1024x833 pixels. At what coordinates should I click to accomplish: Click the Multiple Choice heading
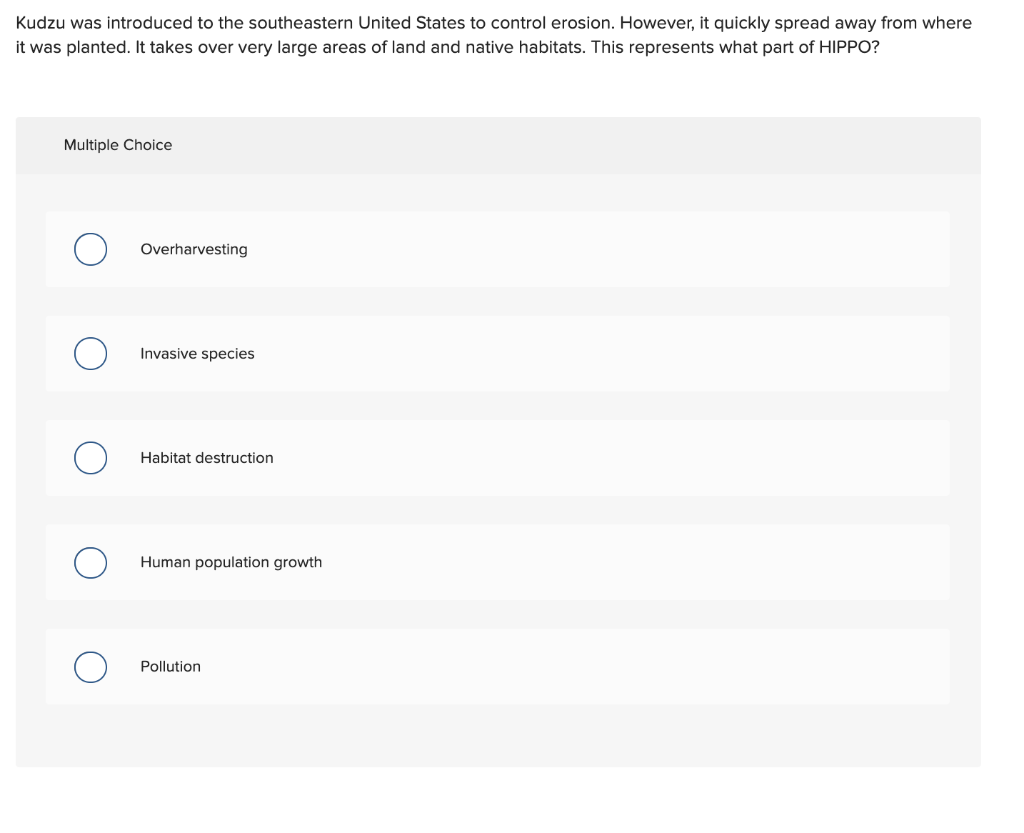[x=118, y=145]
